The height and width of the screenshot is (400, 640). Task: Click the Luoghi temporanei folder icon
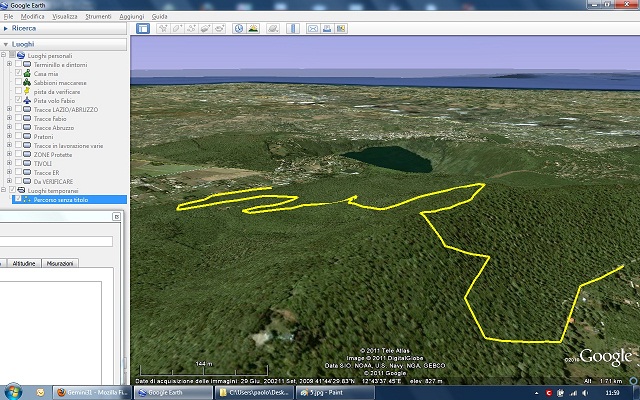pos(21,191)
